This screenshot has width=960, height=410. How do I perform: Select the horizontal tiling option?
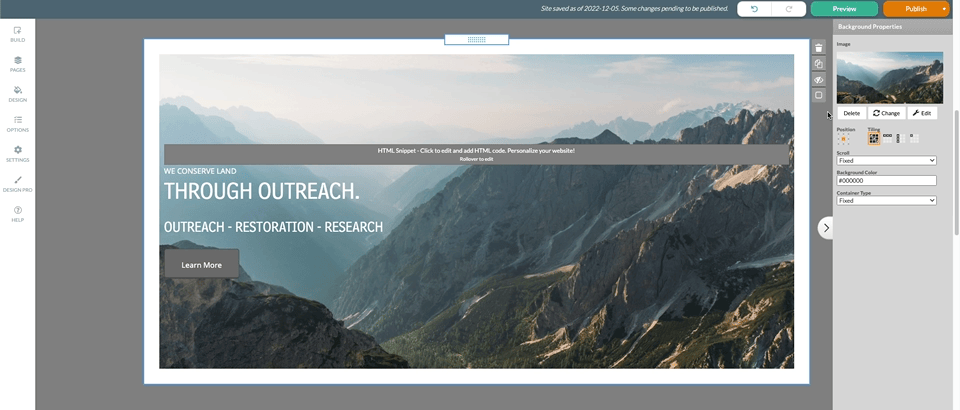[887, 138]
